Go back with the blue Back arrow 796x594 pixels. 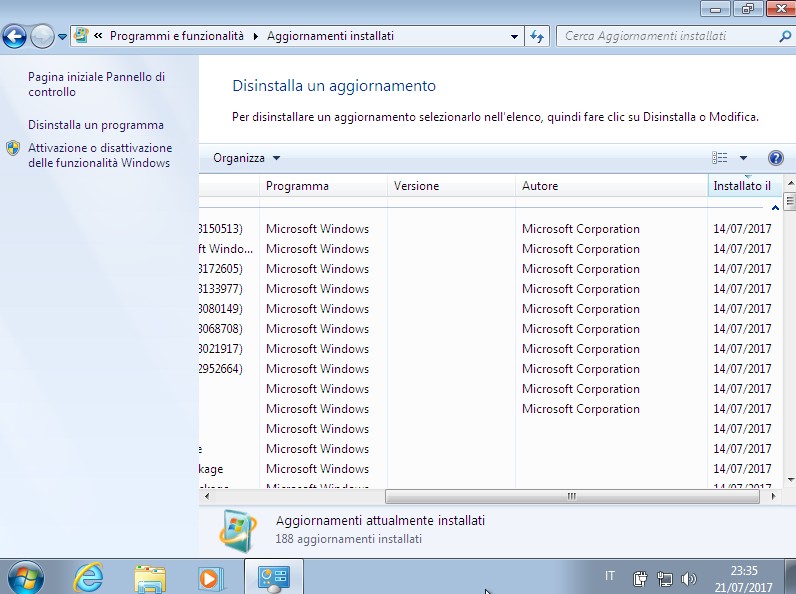click(x=14, y=36)
